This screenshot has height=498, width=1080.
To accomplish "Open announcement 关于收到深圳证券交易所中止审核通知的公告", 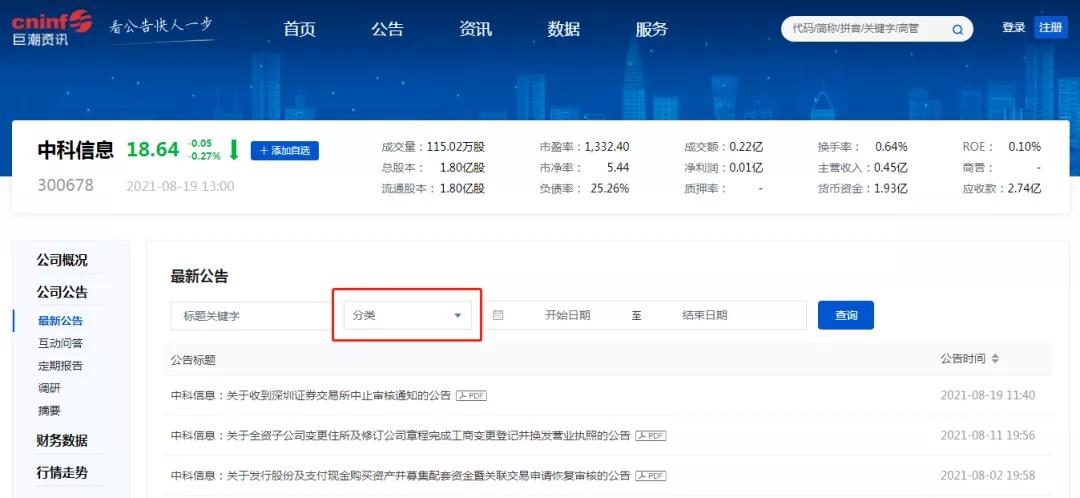I will (x=311, y=395).
